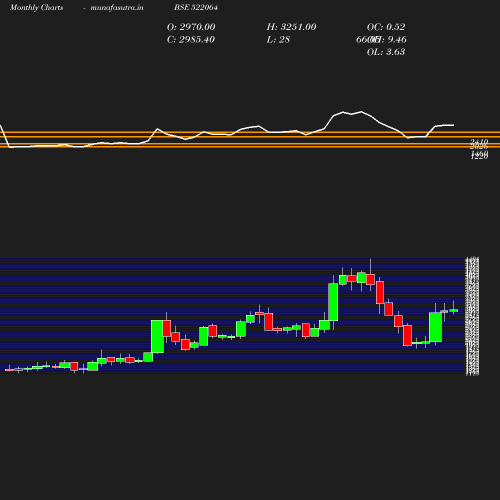Click the tallest green candlestick before the peak
Viewport: 500px width, 500px height.
pyautogui.click(x=333, y=302)
